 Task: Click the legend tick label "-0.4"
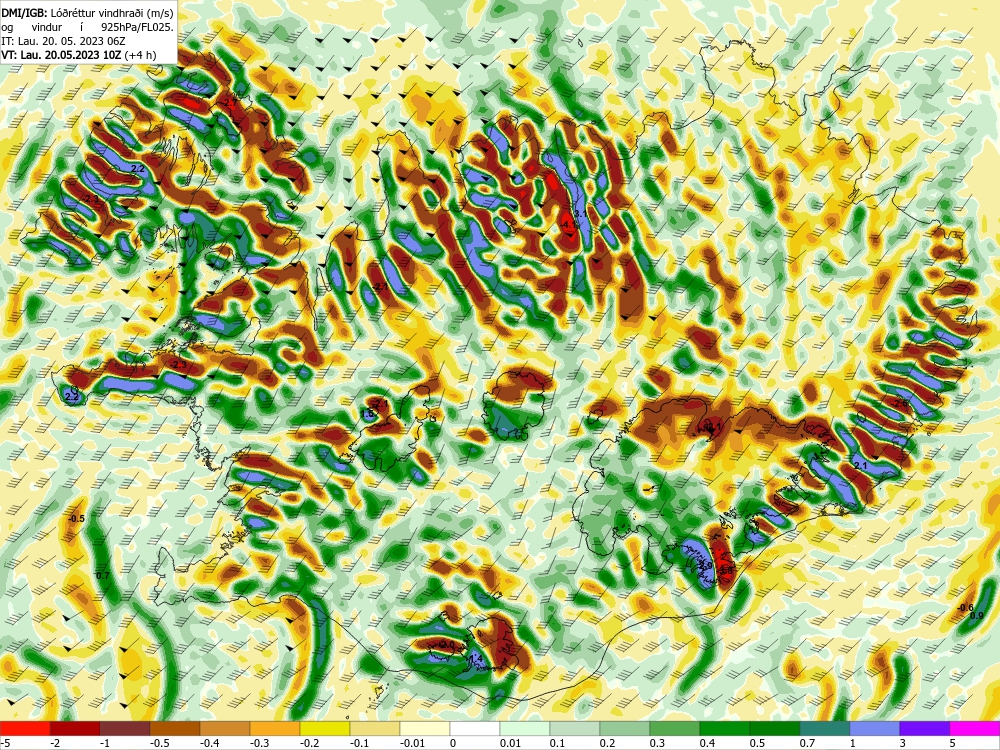(209, 743)
